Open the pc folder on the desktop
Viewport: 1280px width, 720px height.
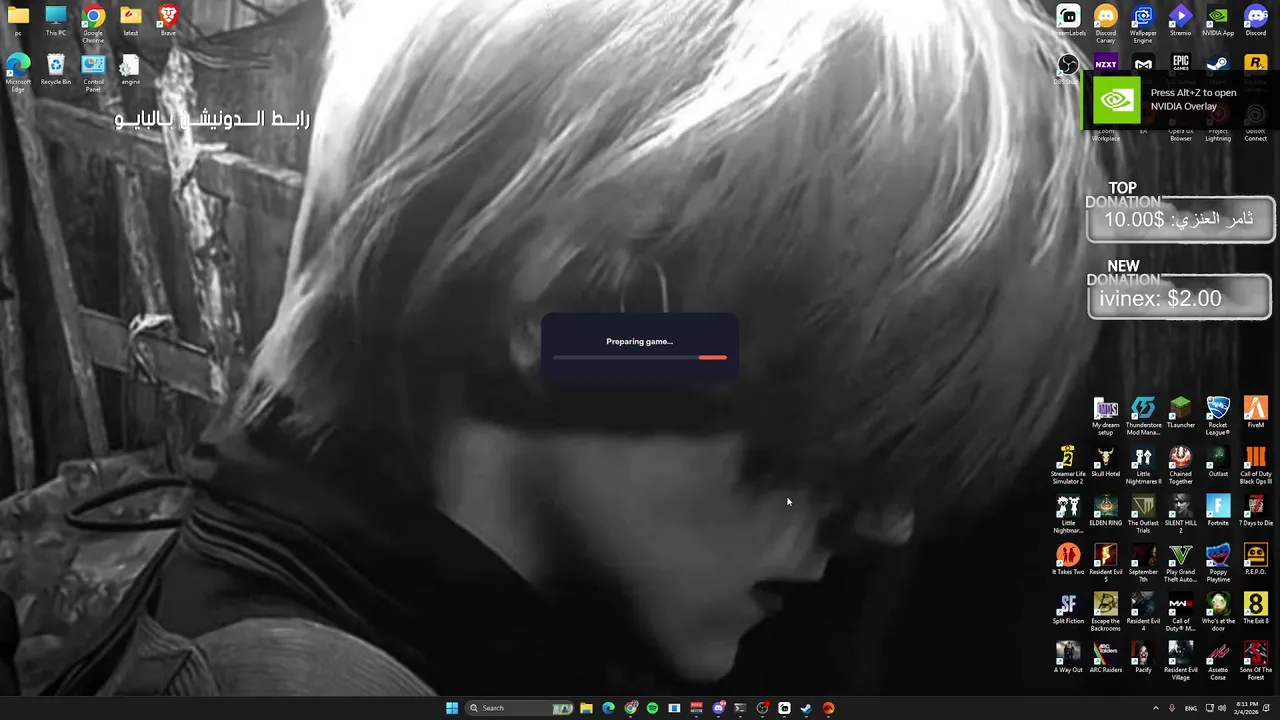click(x=18, y=20)
